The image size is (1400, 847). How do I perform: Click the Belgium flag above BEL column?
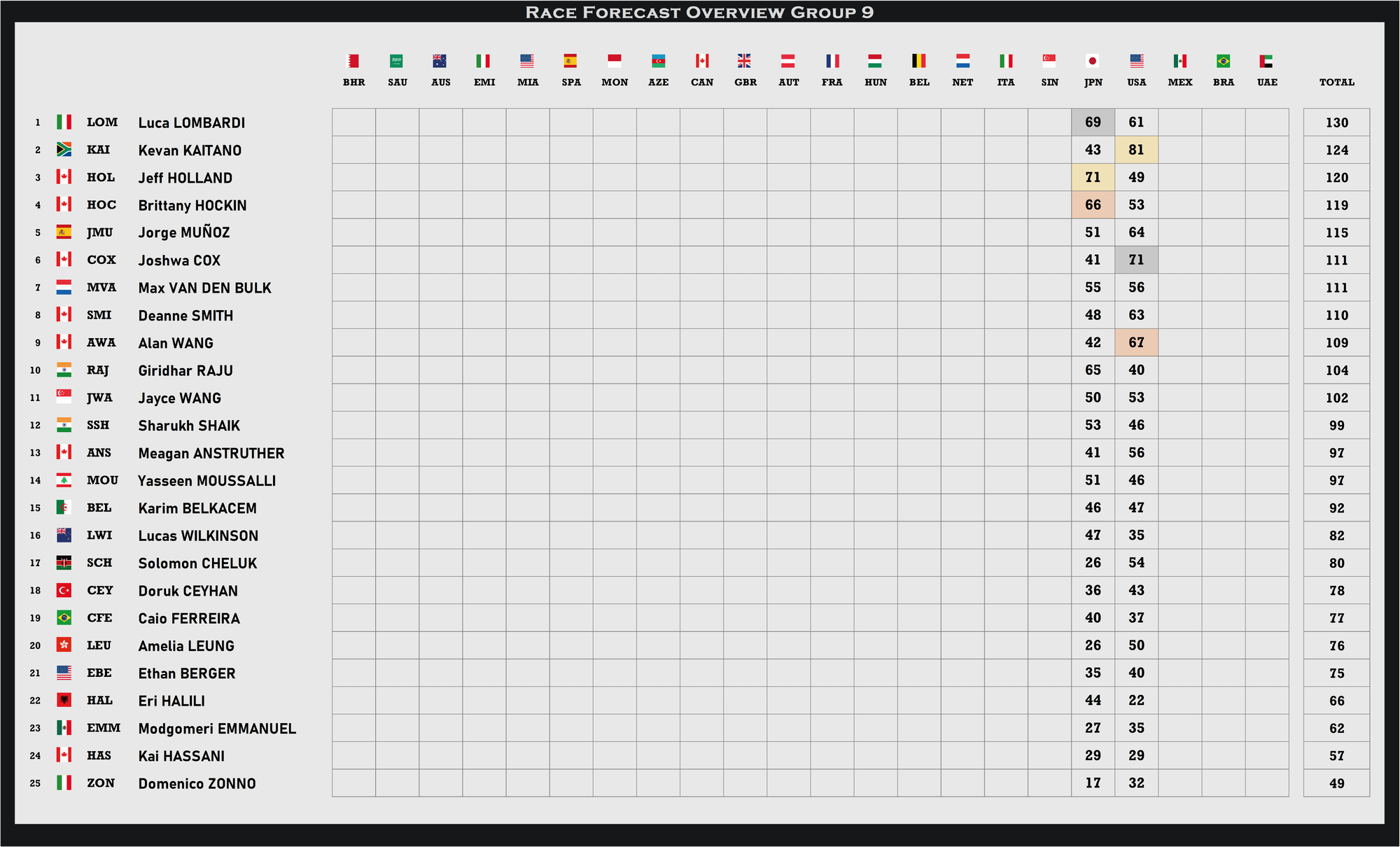pos(918,61)
